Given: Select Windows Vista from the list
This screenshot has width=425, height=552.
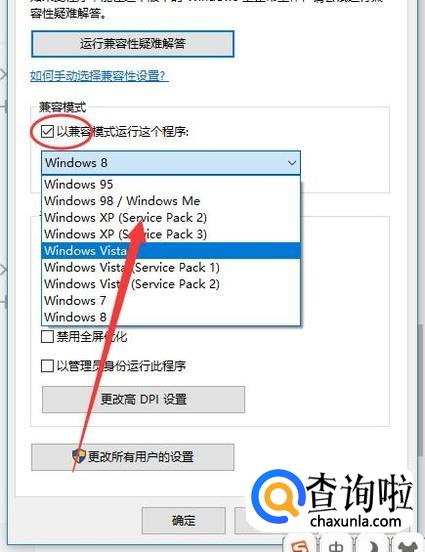Looking at the screenshot, I should 171,251.
